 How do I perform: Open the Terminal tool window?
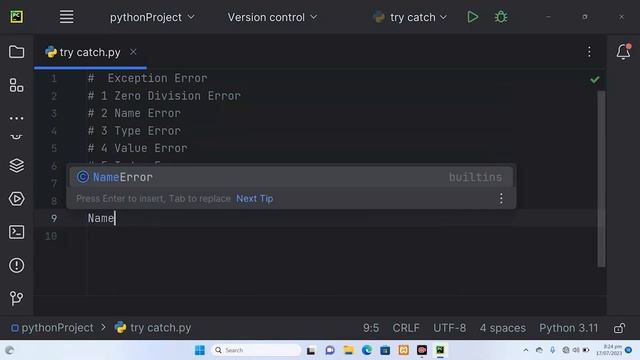[16, 232]
